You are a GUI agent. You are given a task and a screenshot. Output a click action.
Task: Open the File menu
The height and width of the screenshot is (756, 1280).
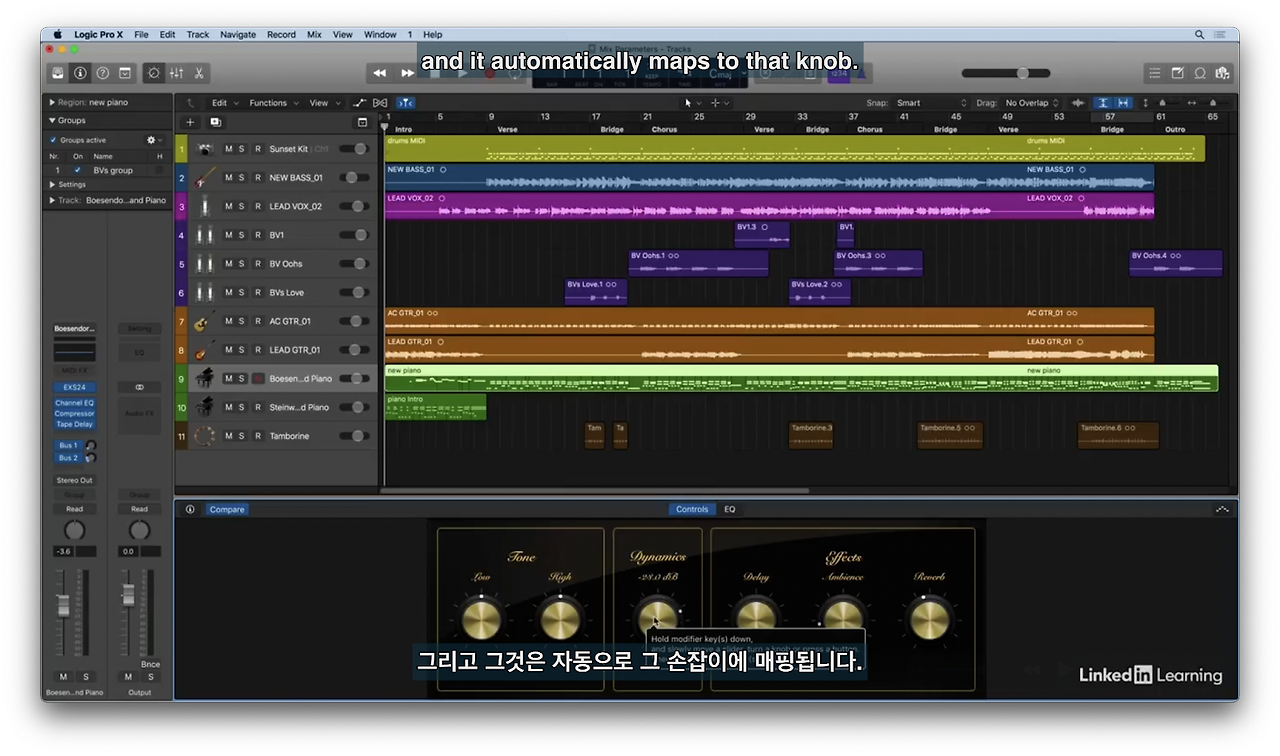141,34
